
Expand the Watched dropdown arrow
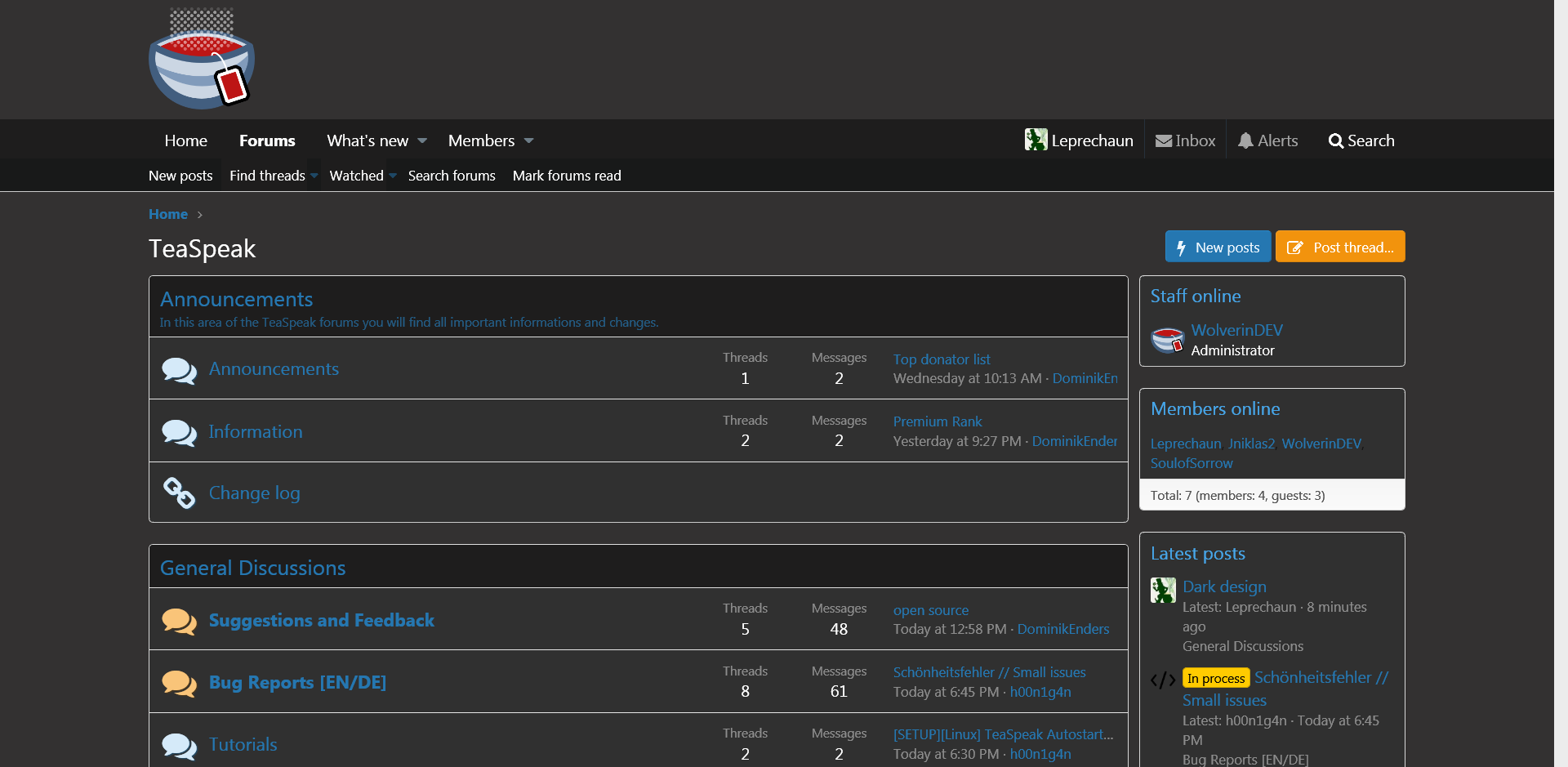coord(393,176)
